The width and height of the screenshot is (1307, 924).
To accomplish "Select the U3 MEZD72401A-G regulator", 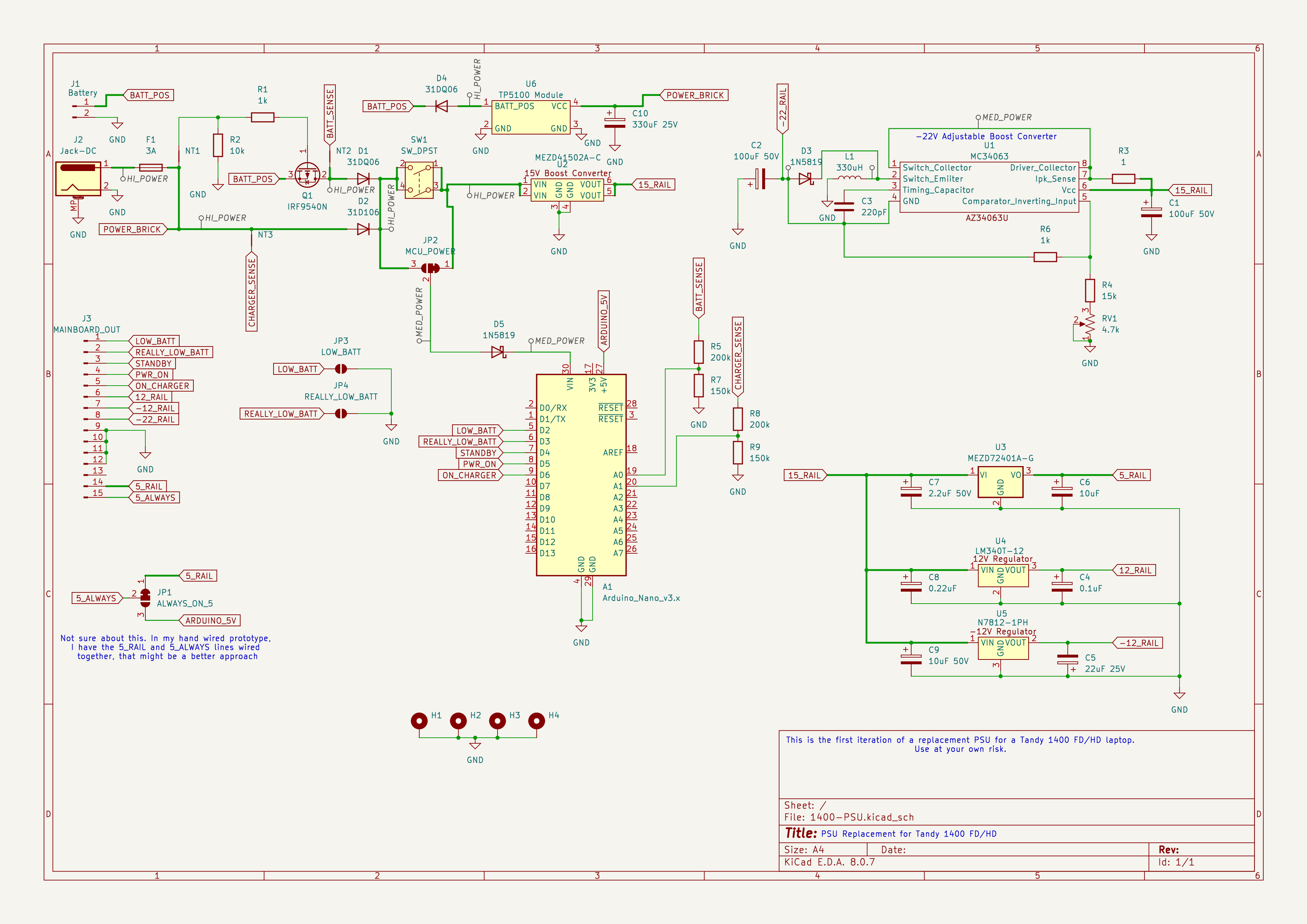I will pyautogui.click(x=1000, y=482).
